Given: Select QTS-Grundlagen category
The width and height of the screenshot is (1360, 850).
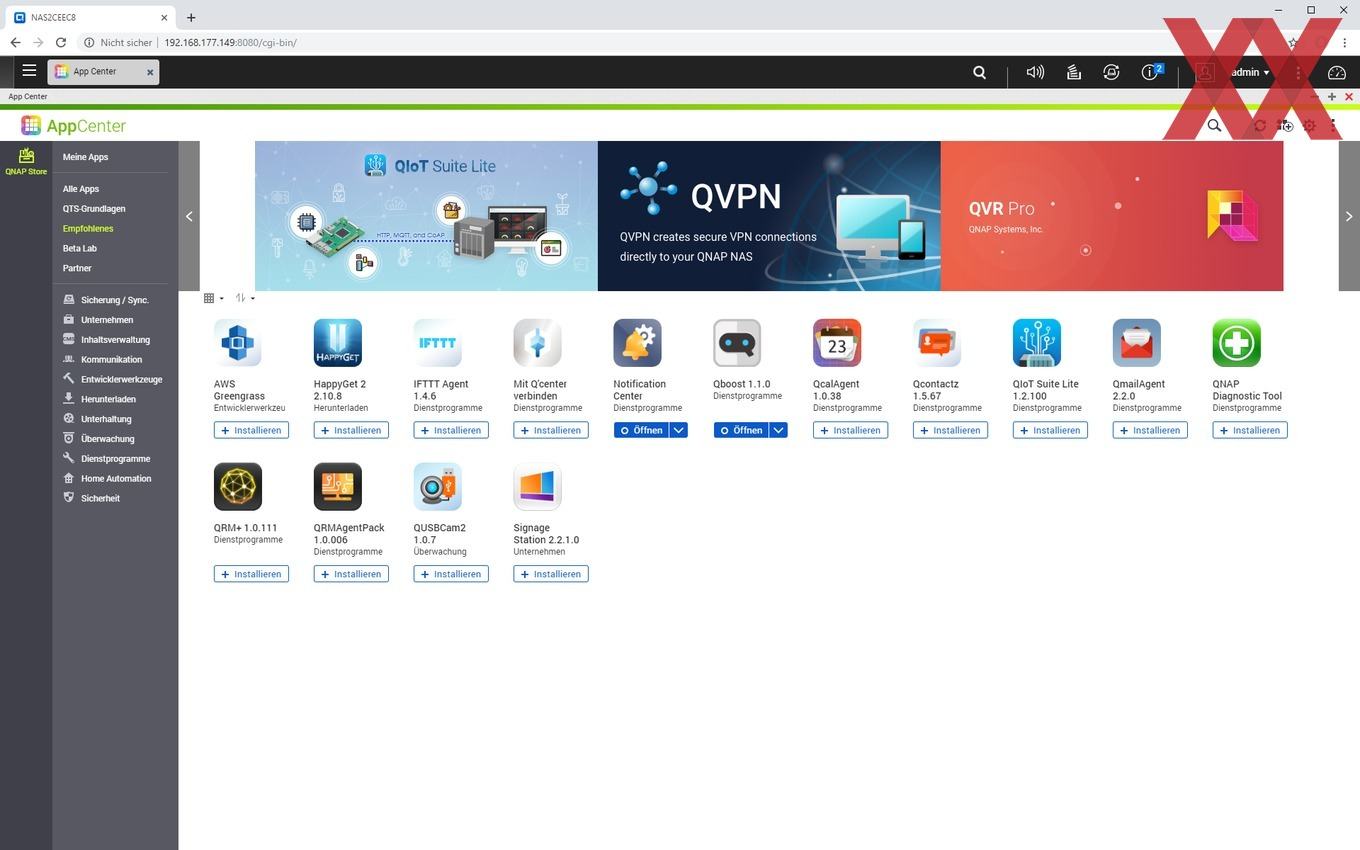Looking at the screenshot, I should tap(94, 209).
